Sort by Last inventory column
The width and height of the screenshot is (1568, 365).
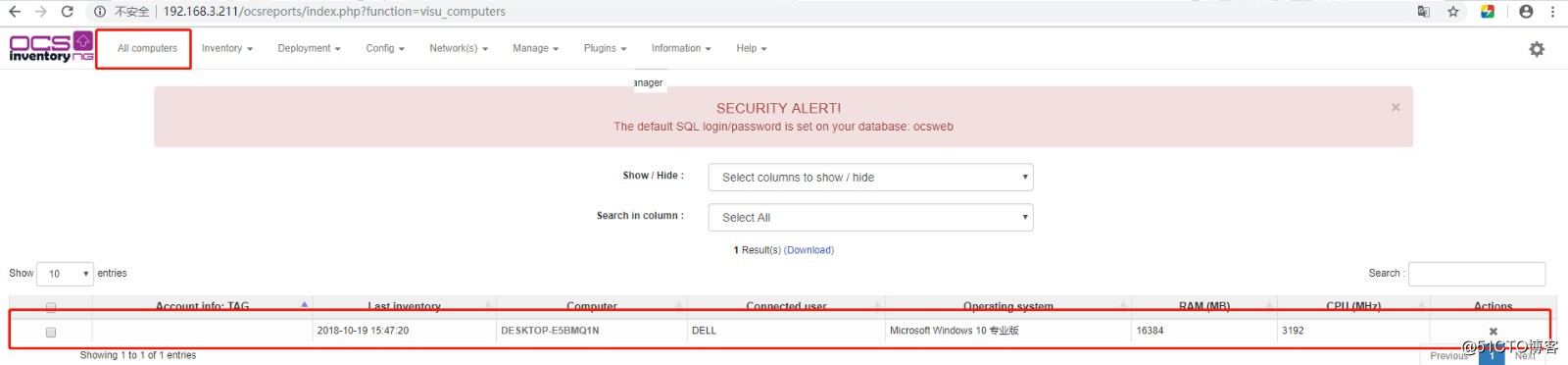pos(404,306)
